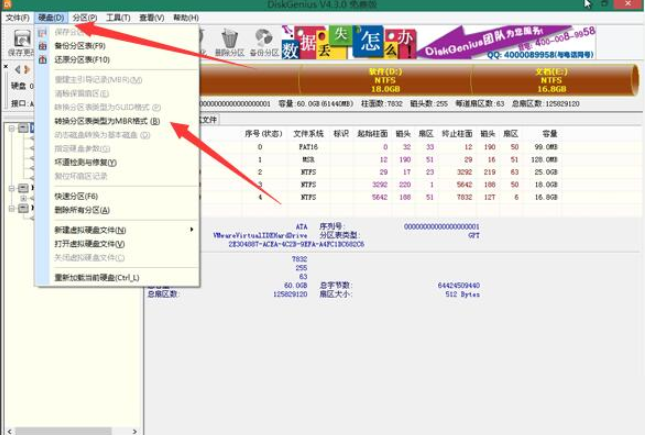Click the VMwareVirtualIDEHardDrive model text

260,235
